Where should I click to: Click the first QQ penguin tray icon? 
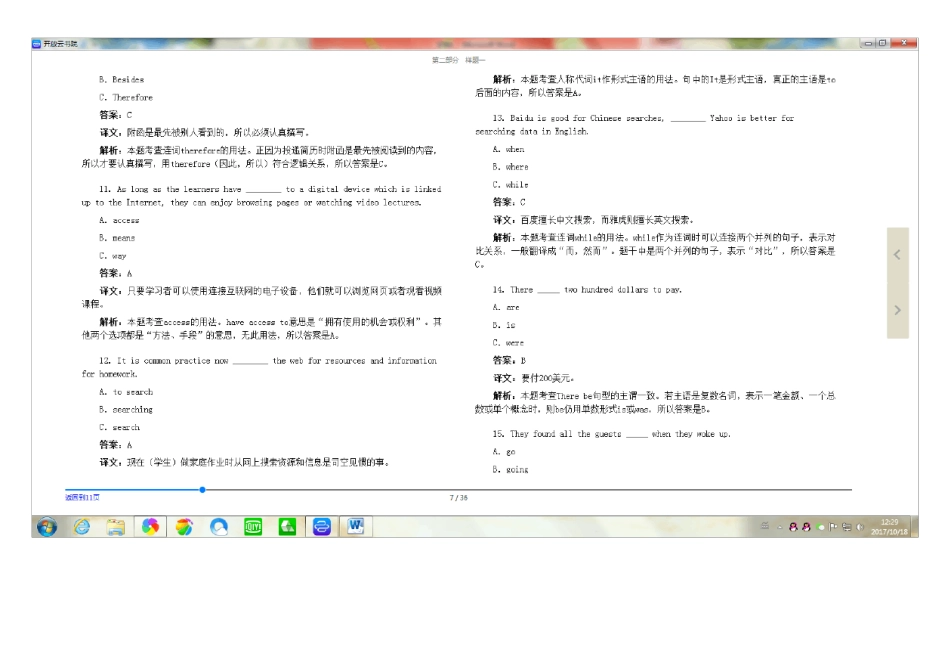tap(793, 527)
